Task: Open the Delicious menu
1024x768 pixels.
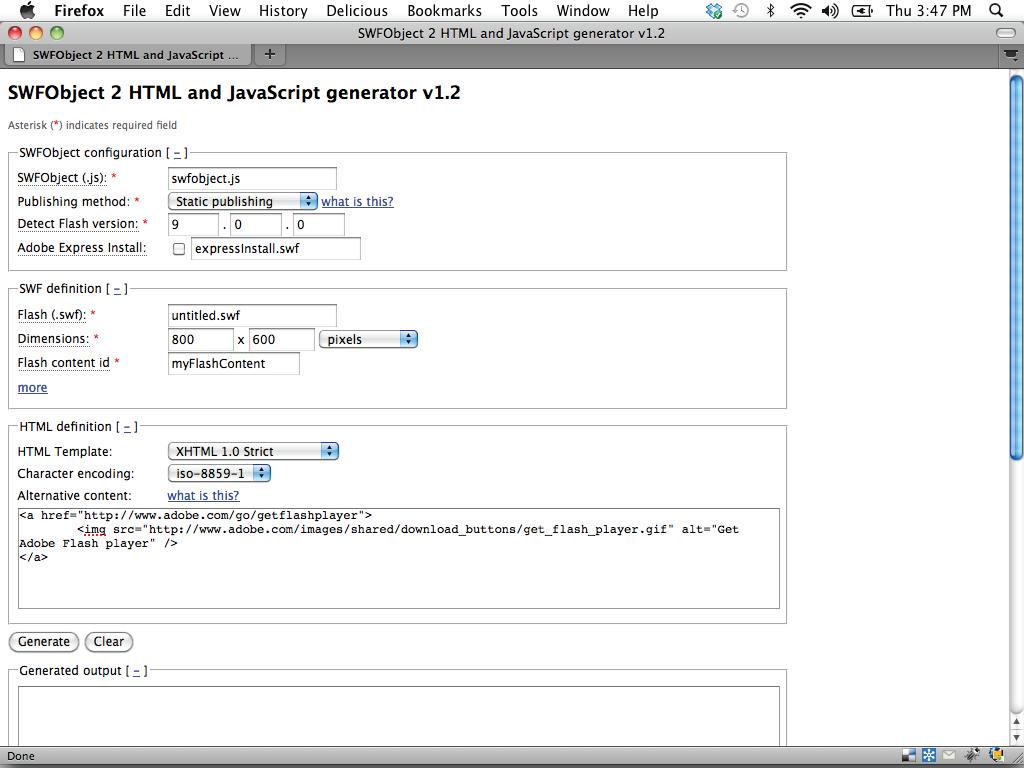Action: [357, 10]
